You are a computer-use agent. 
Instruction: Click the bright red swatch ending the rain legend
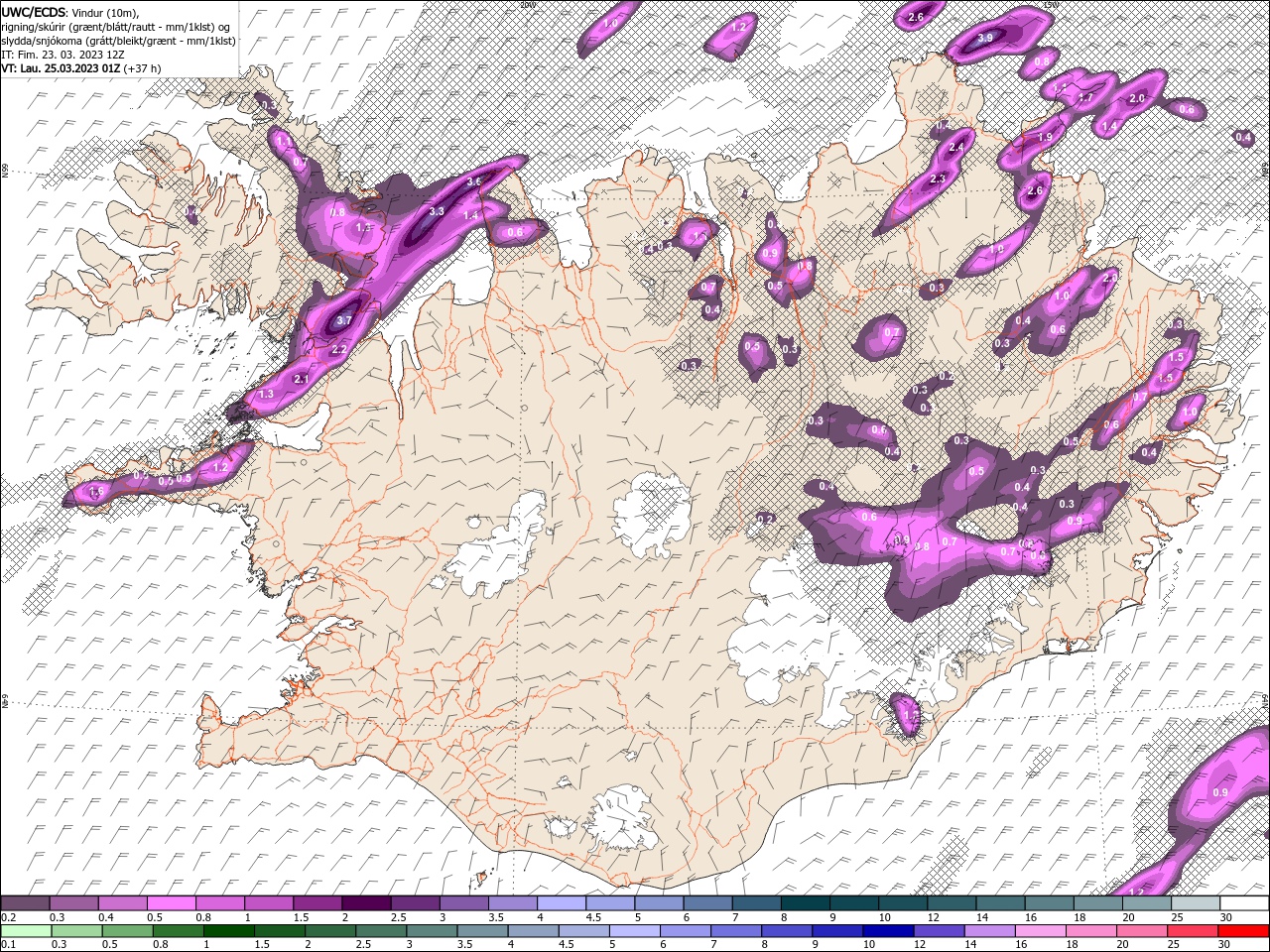click(1244, 931)
